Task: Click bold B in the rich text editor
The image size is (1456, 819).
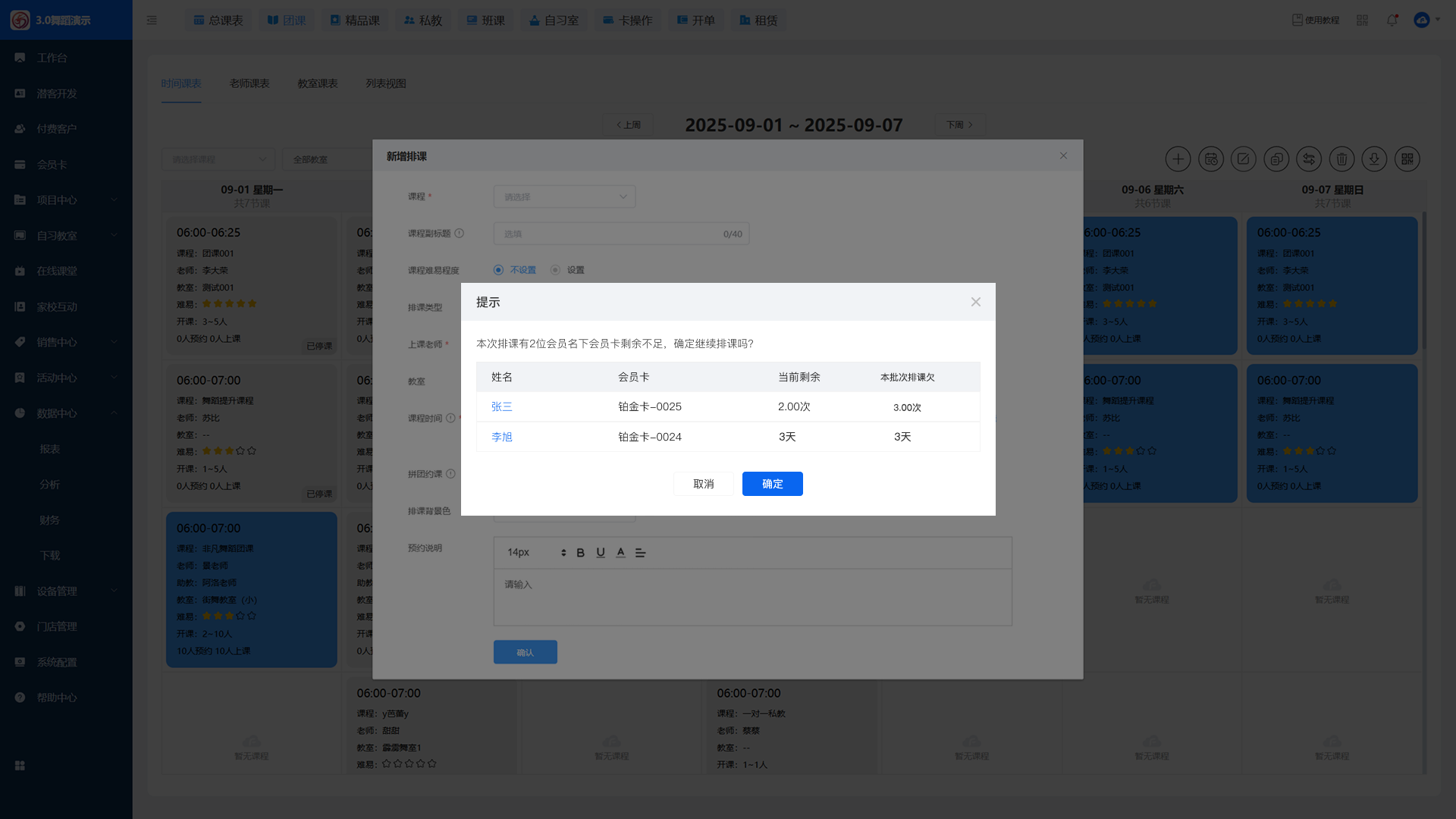Action: coord(580,553)
